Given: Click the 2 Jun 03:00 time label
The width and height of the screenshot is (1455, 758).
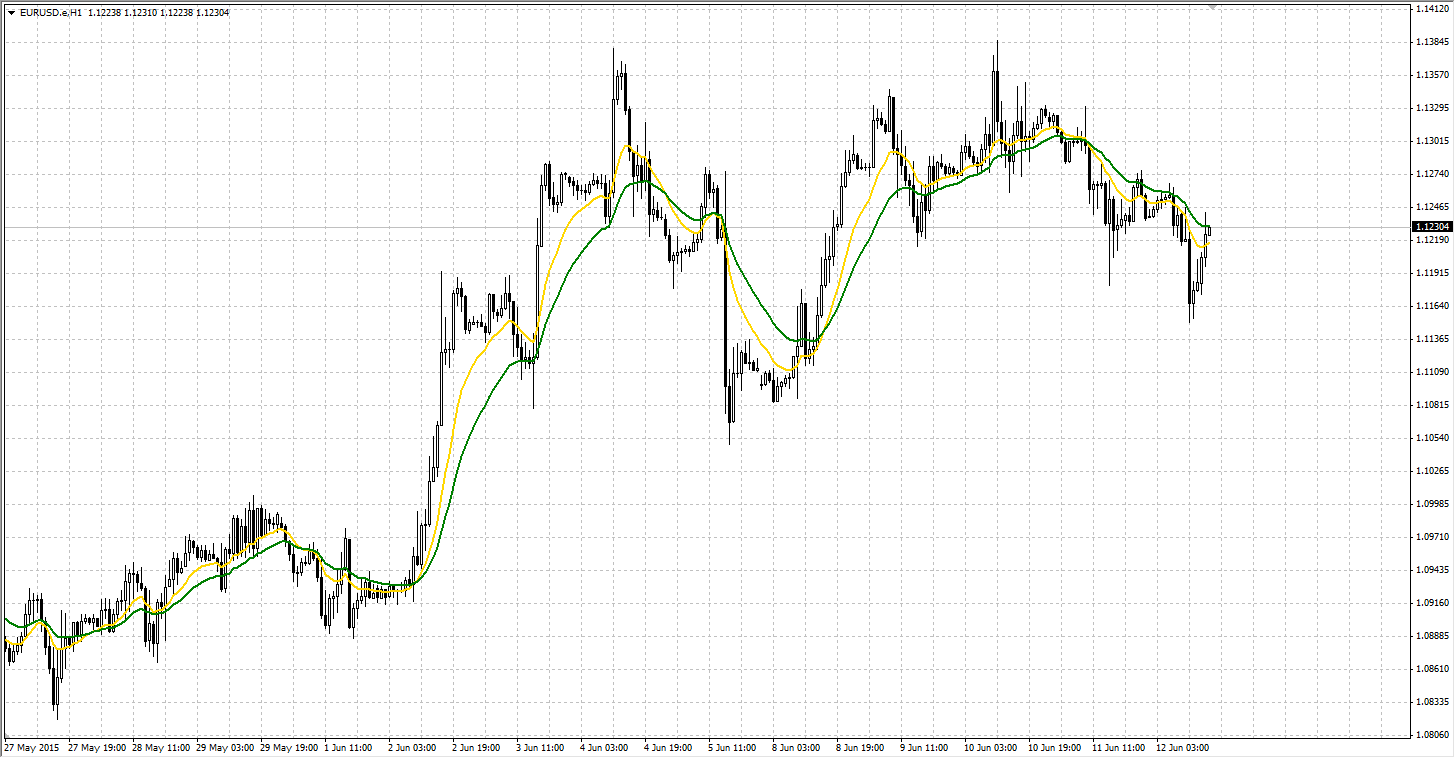Looking at the screenshot, I should pyautogui.click(x=414, y=747).
